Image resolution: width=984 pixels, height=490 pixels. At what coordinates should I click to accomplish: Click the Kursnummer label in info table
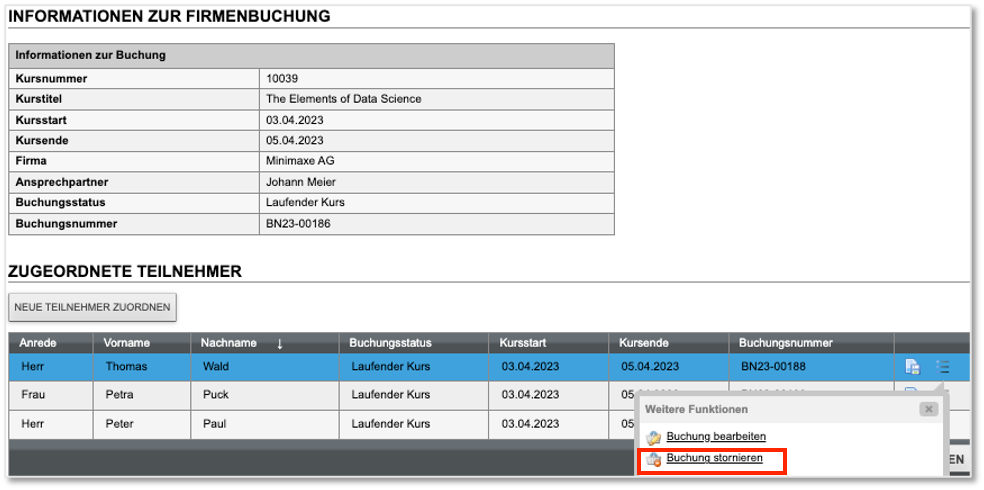click(51, 78)
